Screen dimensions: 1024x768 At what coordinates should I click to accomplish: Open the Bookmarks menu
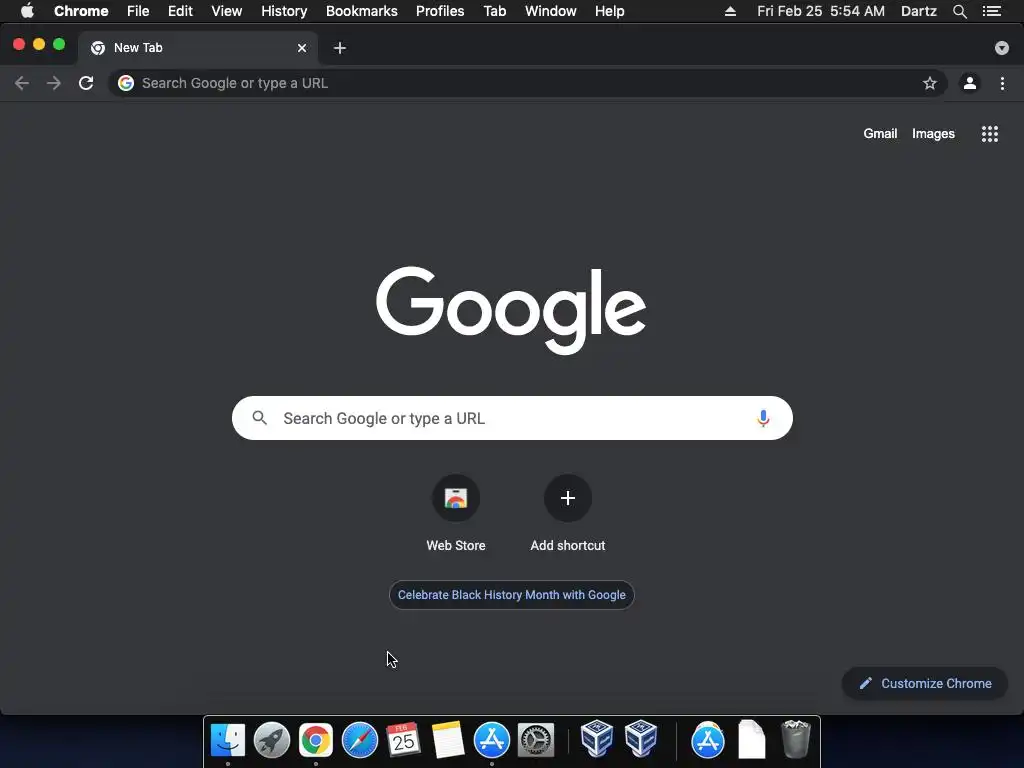tap(362, 11)
